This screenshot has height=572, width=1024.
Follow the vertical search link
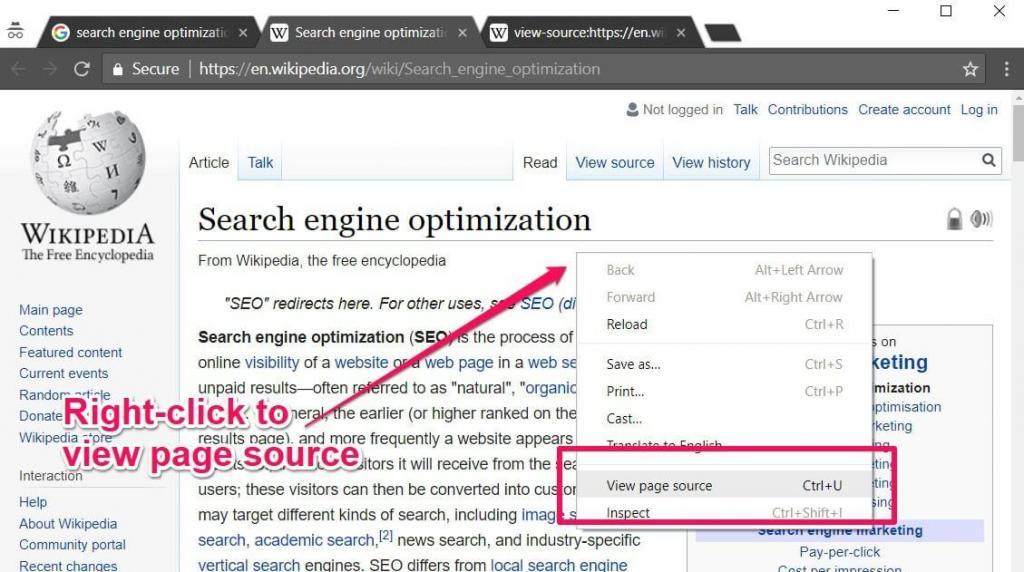(x=249, y=565)
